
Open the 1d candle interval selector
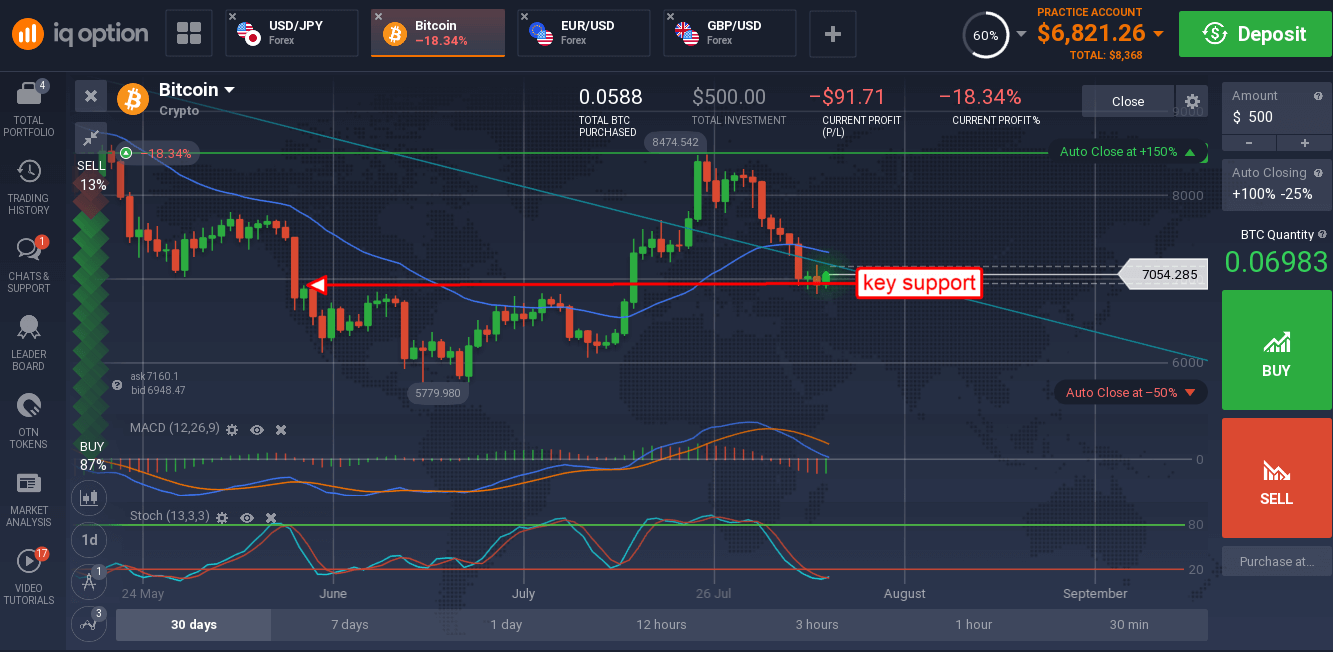click(90, 539)
